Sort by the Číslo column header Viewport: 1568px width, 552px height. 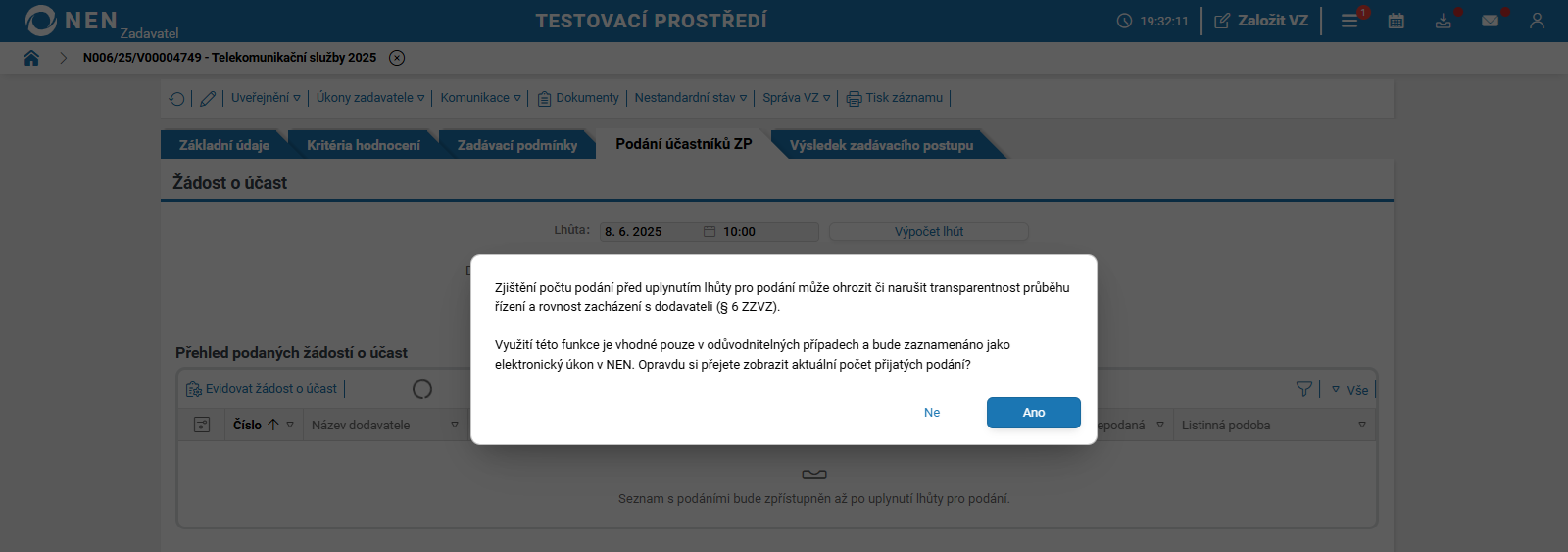[x=247, y=425]
